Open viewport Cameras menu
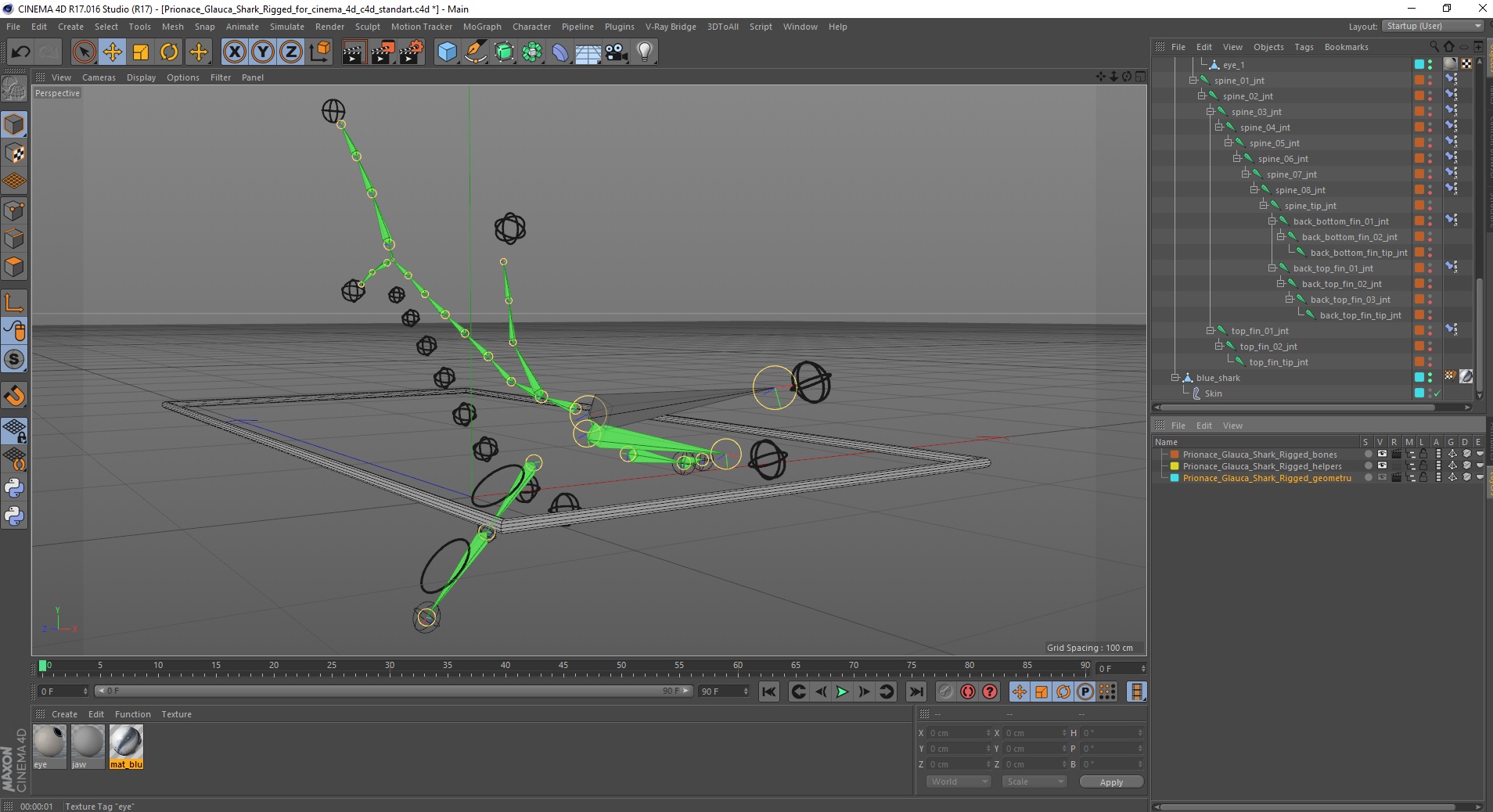This screenshot has width=1493, height=812. point(99,77)
